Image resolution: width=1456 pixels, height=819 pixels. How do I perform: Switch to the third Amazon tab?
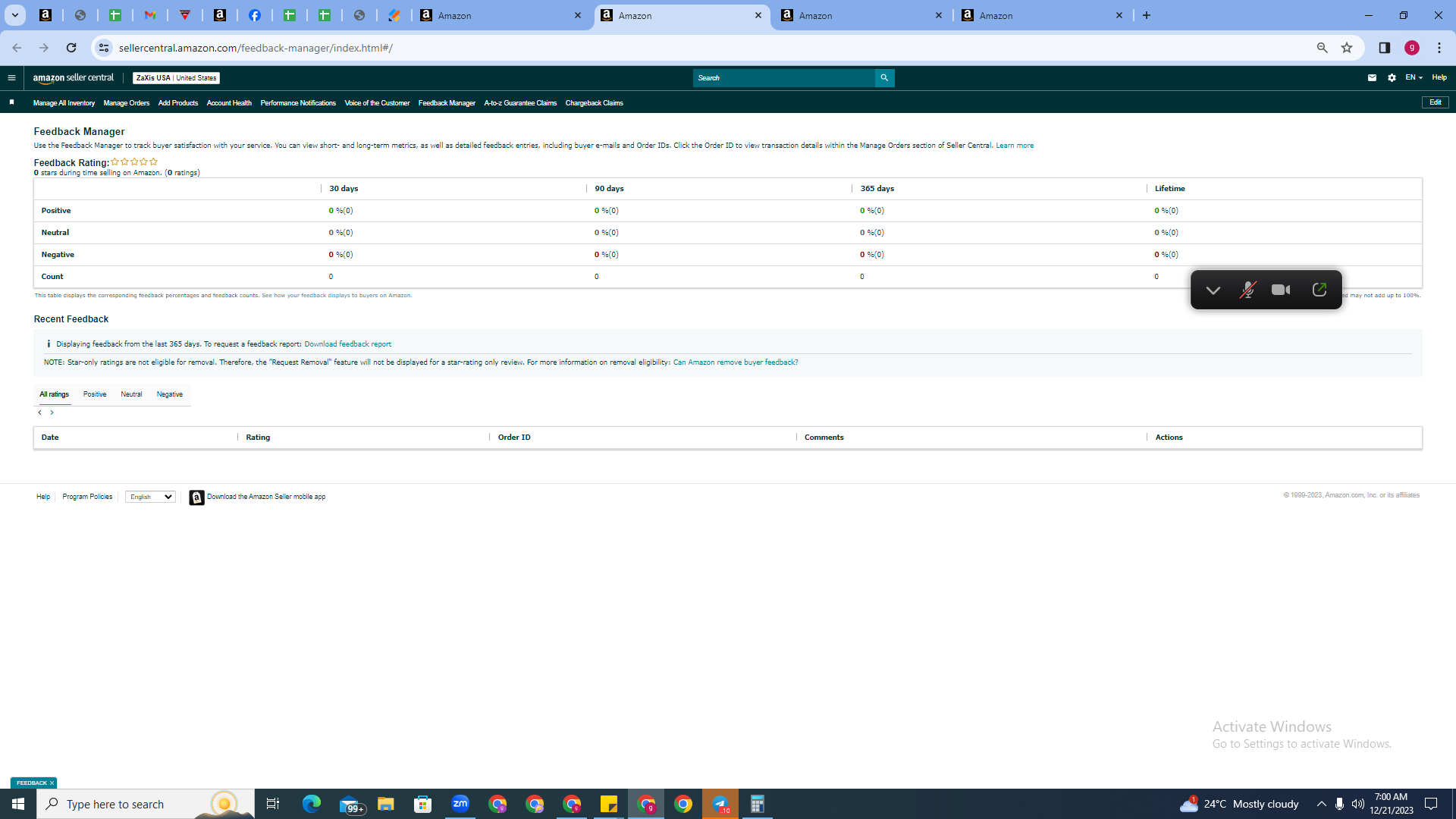click(861, 15)
